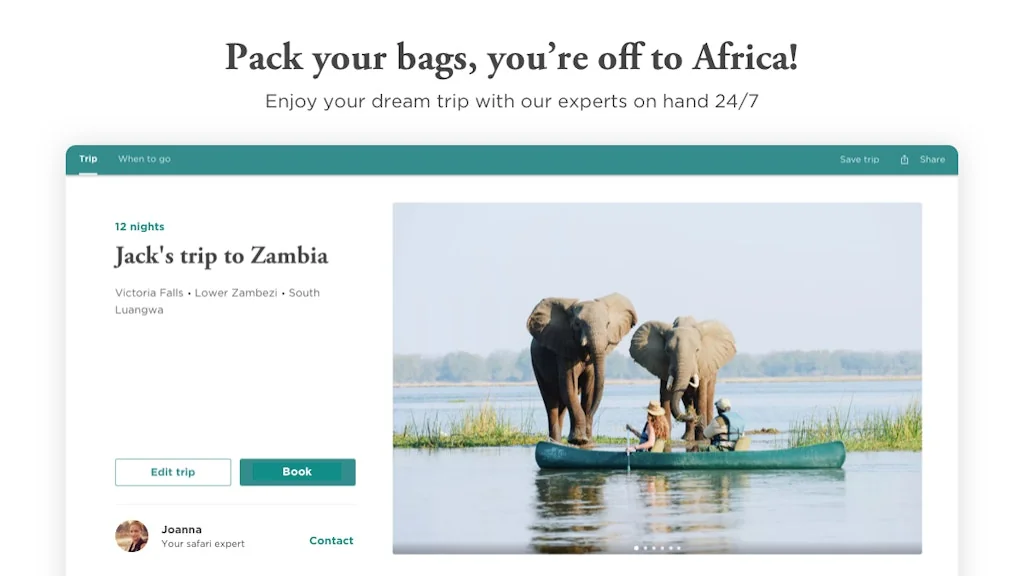The width and height of the screenshot is (1024, 576).
Task: Click the elephants and canoe photo
Action: [x=657, y=378]
